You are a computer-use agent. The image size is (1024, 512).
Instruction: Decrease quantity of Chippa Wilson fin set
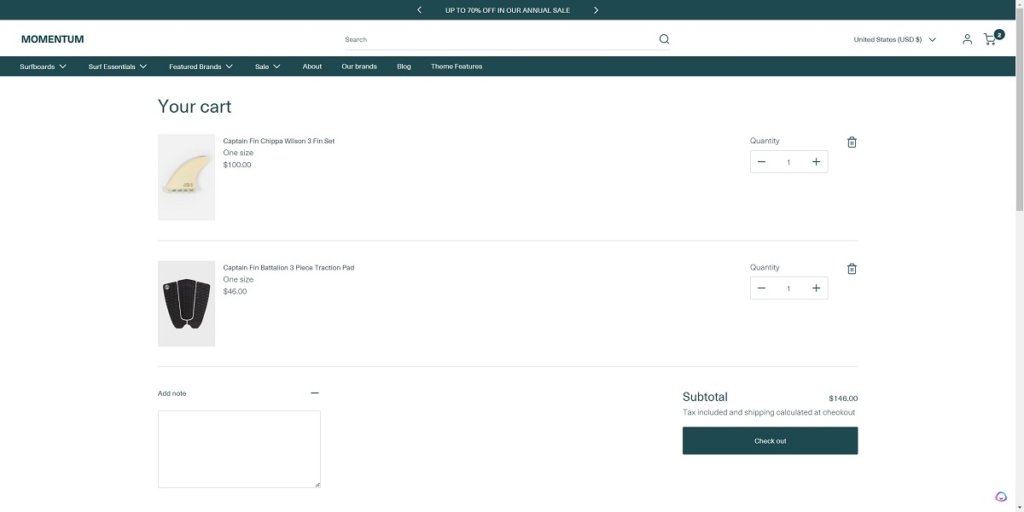click(762, 162)
